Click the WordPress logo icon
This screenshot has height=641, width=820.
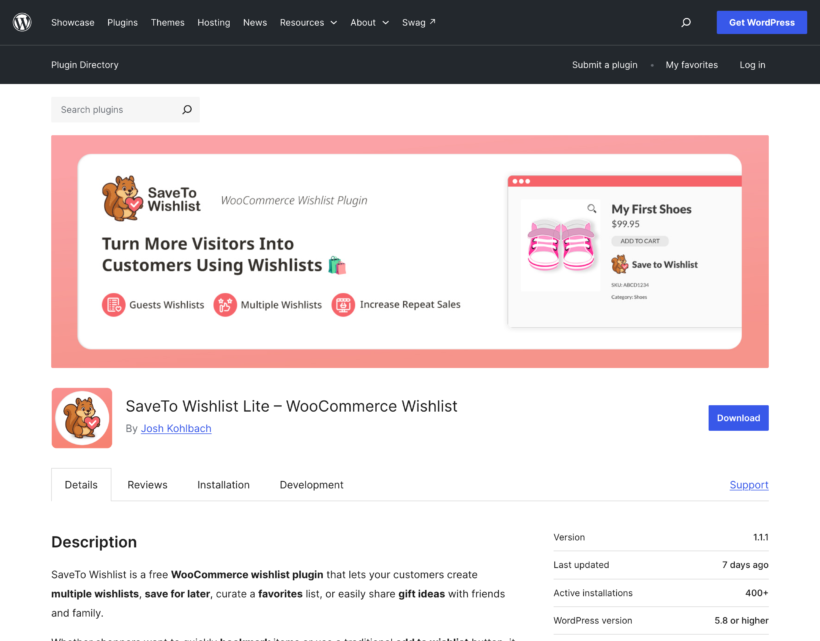[x=22, y=22]
